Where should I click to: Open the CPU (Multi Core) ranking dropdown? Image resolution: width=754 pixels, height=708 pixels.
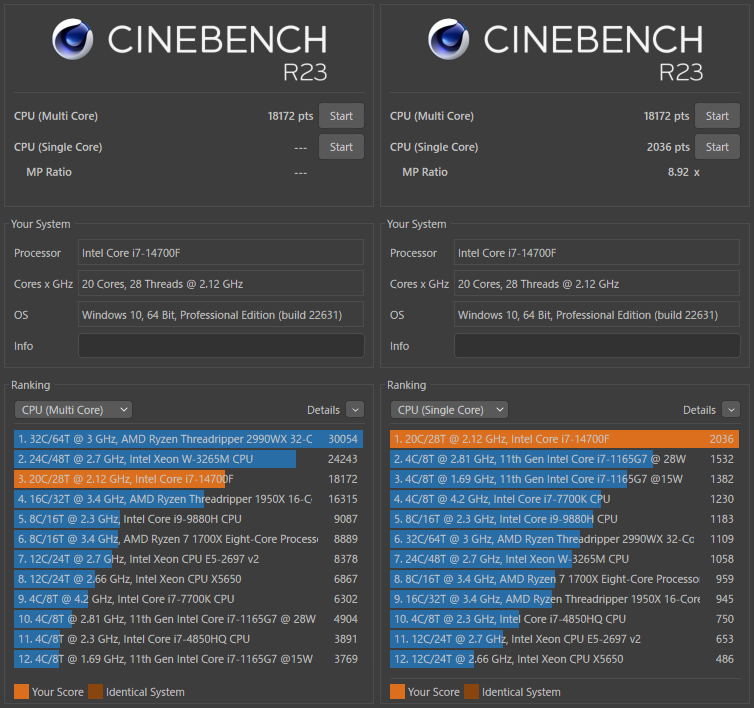[74, 410]
